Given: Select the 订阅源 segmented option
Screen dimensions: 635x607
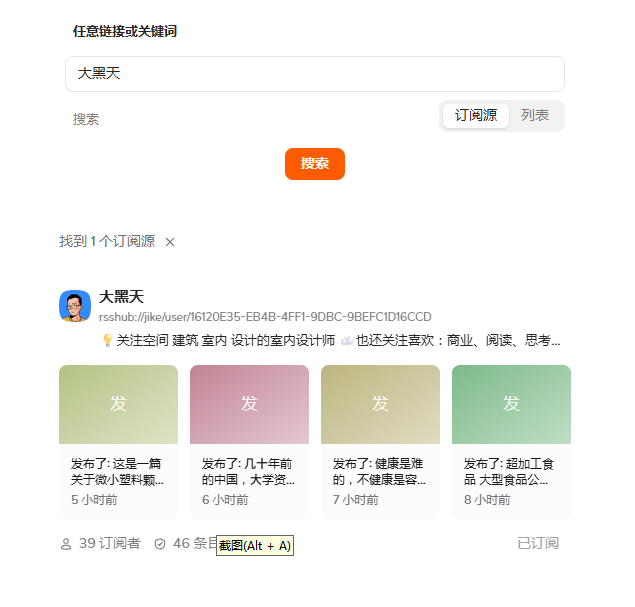Looking at the screenshot, I should 476,116.
